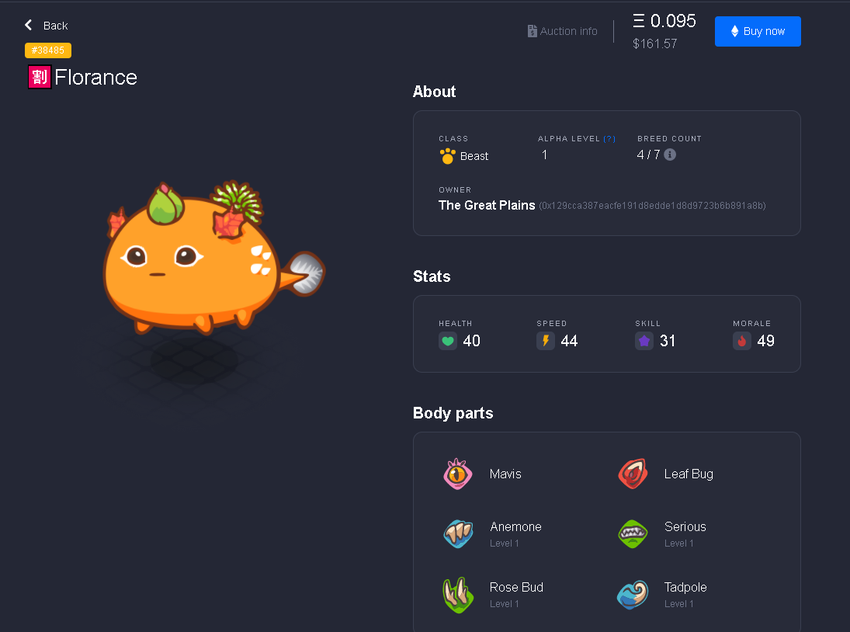Image resolution: width=850 pixels, height=632 pixels.
Task: Select the Serious mouth part icon
Action: tap(633, 534)
